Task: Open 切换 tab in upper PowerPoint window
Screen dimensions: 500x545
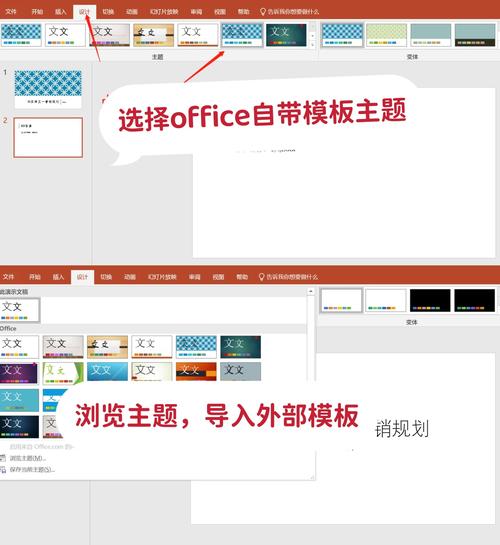Action: coord(108,11)
